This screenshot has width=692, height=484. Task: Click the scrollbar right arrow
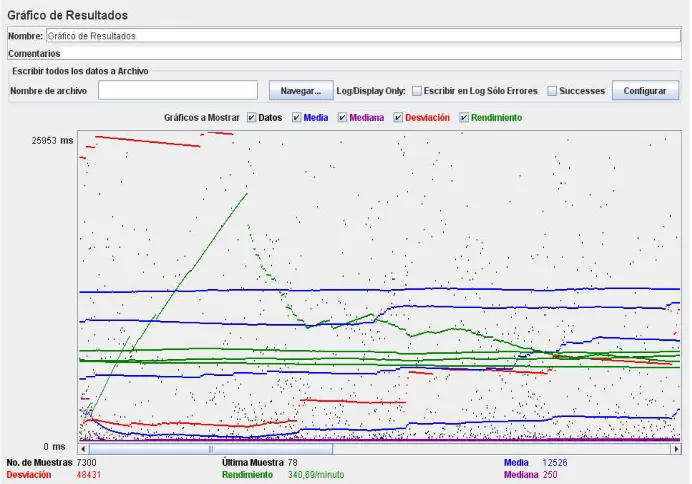[676, 449]
